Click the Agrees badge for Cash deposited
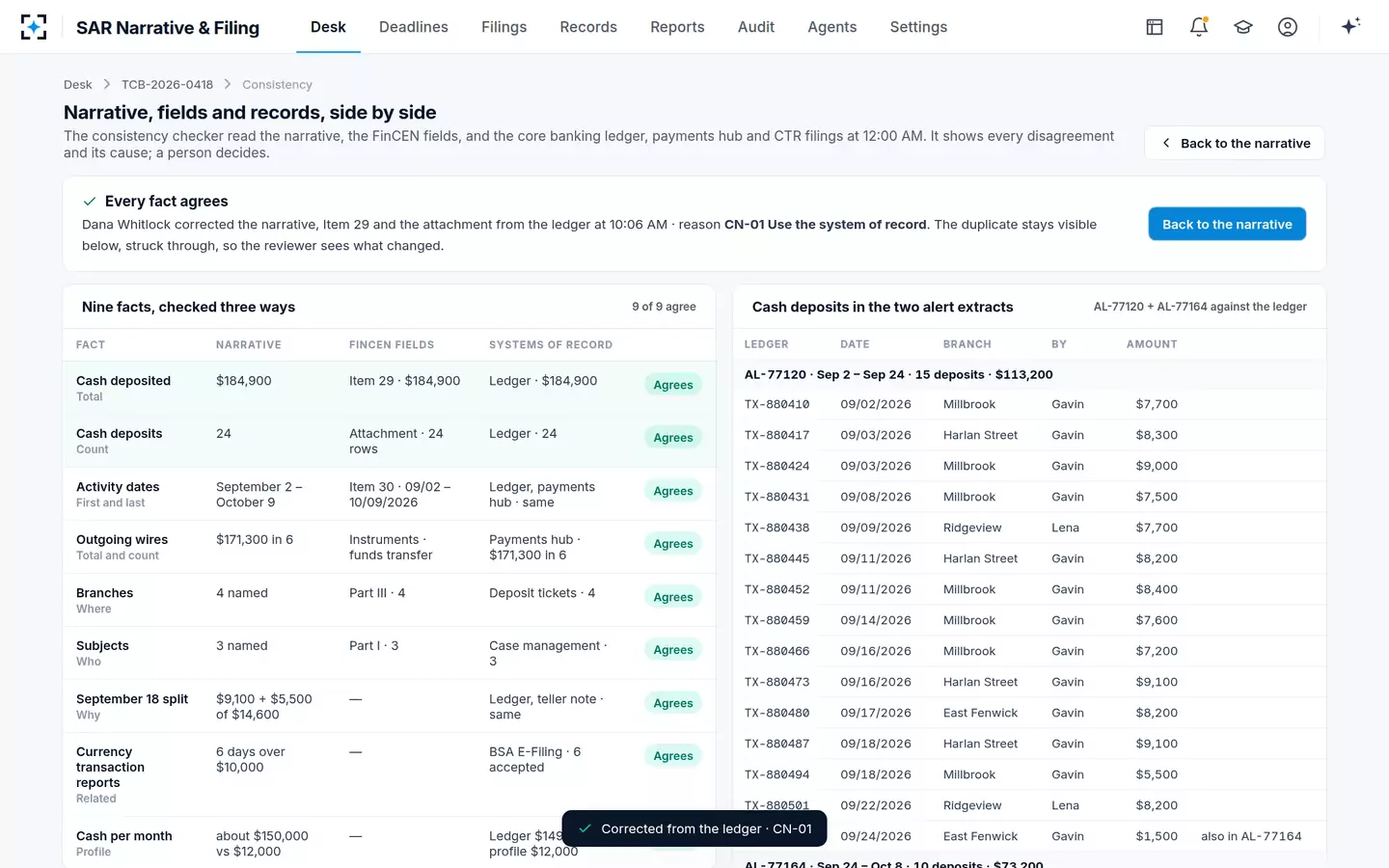1389x868 pixels. pyautogui.click(x=673, y=385)
